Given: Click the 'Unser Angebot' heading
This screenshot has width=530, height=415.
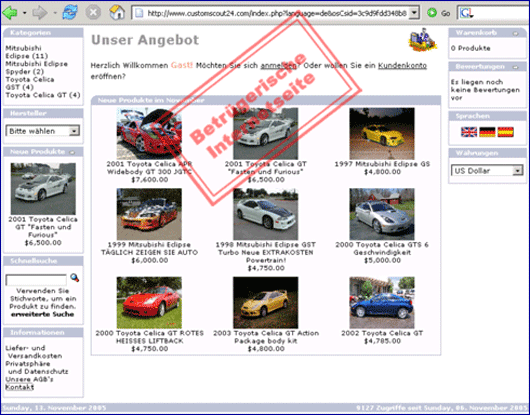Looking at the screenshot, I should click(x=145, y=40).
